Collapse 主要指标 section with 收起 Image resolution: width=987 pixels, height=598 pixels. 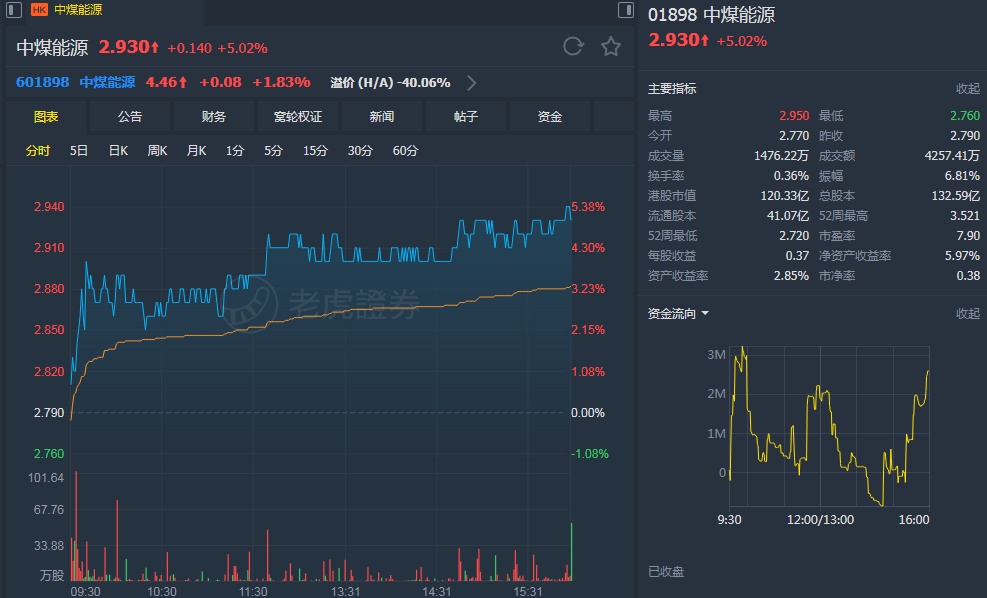coord(967,89)
